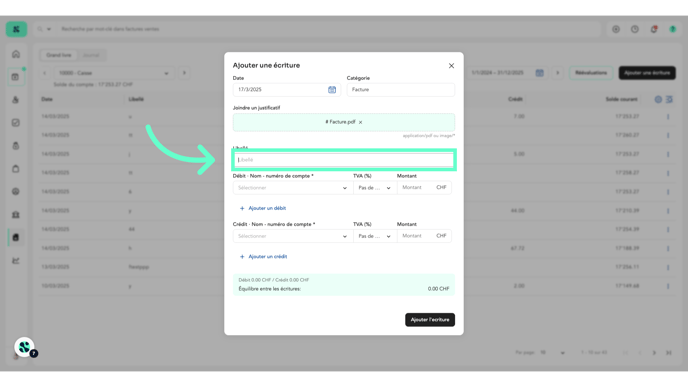The width and height of the screenshot is (688, 387).
Task: Switch to the Grand livre tab
Action: 58,55
